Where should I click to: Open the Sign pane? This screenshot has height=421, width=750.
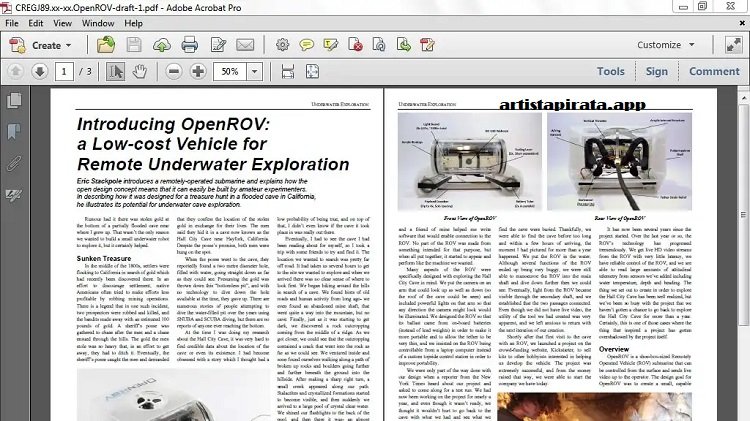657,71
